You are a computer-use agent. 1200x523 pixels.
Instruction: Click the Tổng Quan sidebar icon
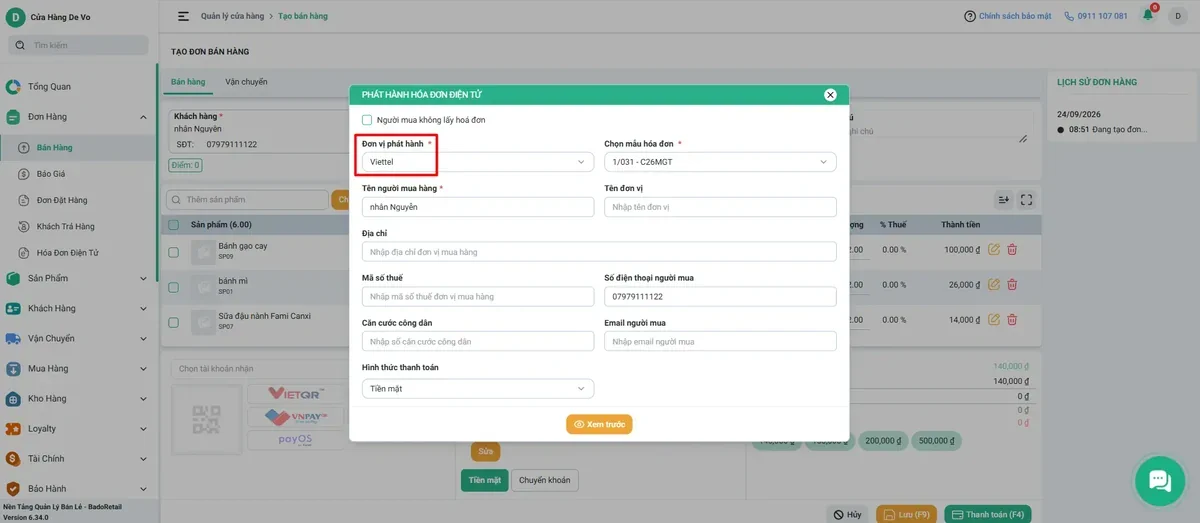13,86
